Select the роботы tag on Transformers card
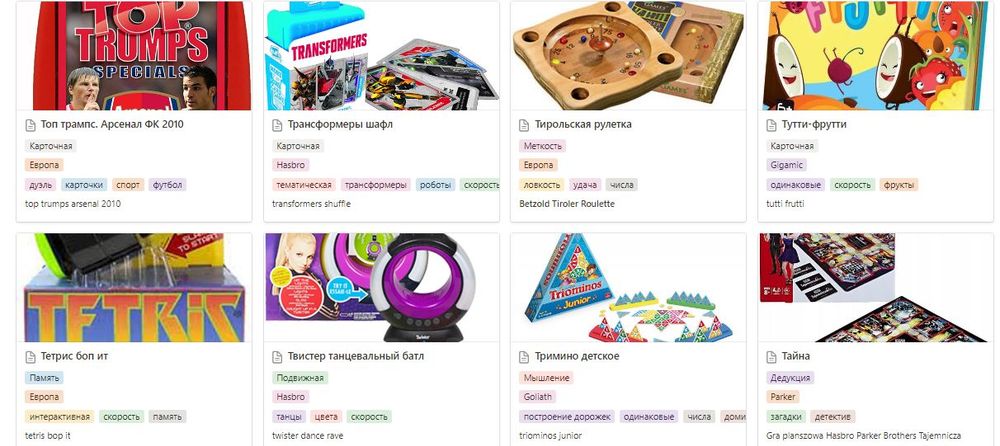The height and width of the screenshot is (446, 1000). coord(436,185)
